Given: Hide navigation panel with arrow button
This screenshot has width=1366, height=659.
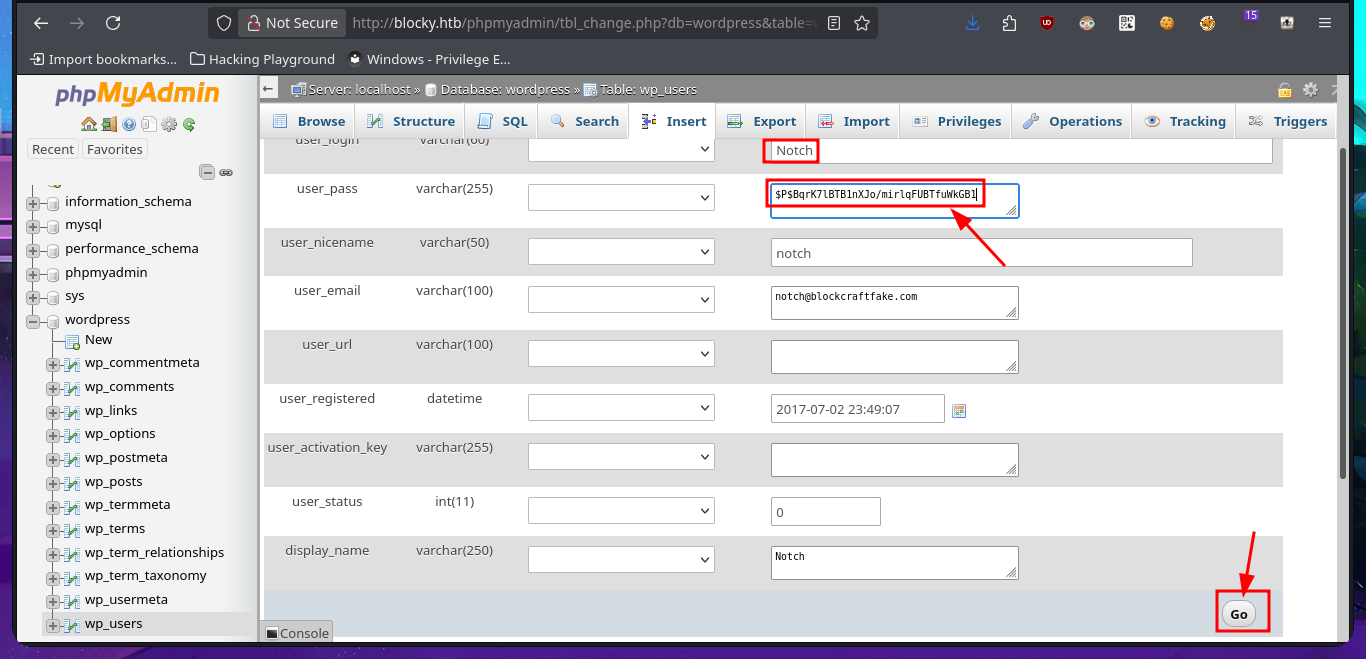Looking at the screenshot, I should click(268, 89).
